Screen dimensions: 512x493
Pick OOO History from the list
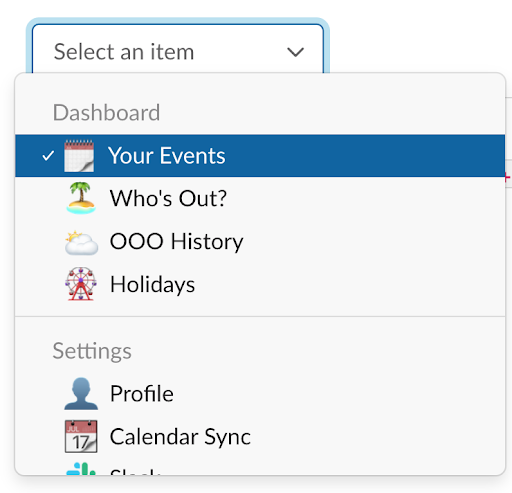(260, 241)
